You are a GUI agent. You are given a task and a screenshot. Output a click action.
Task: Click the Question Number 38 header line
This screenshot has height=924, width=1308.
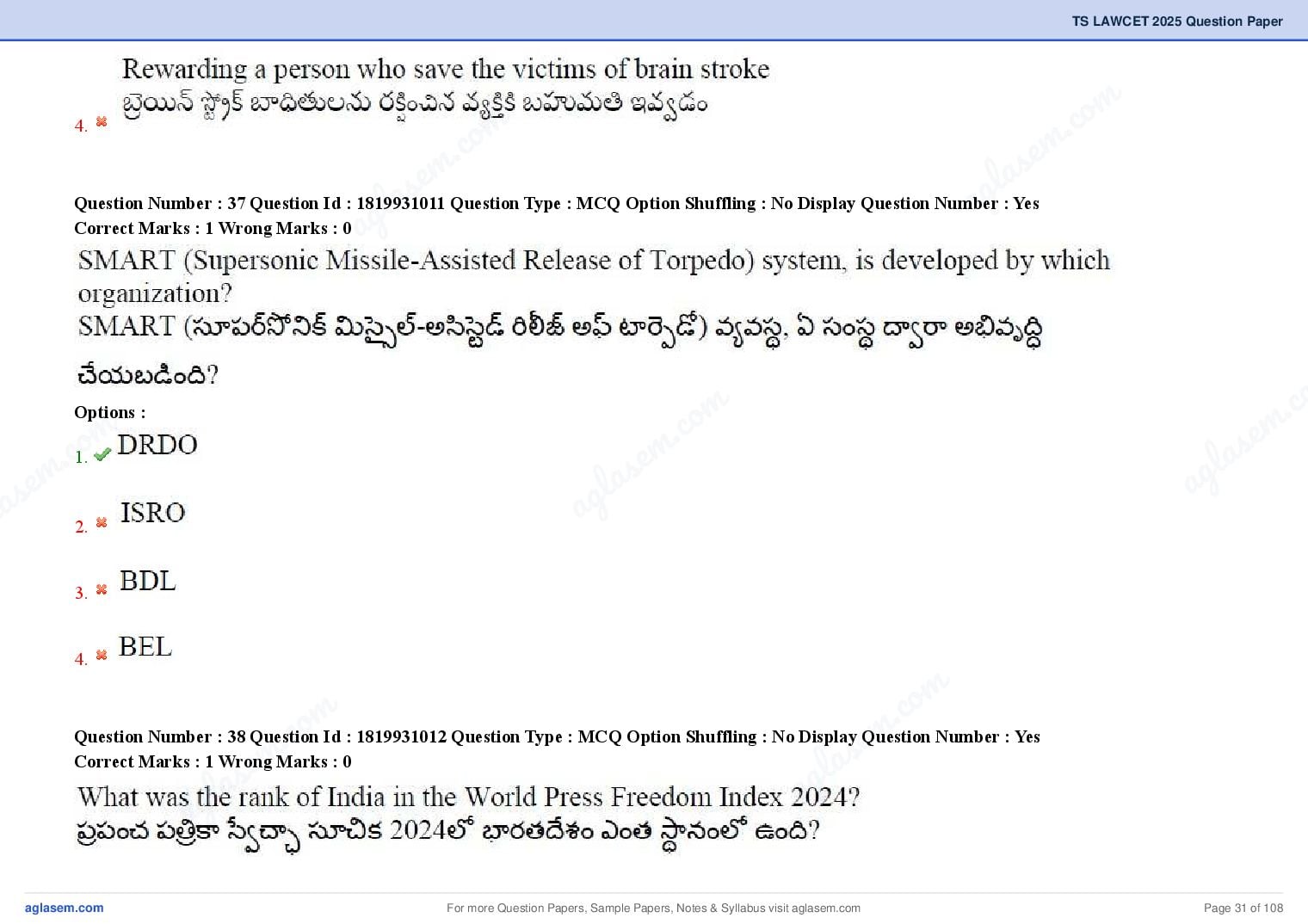(557, 736)
